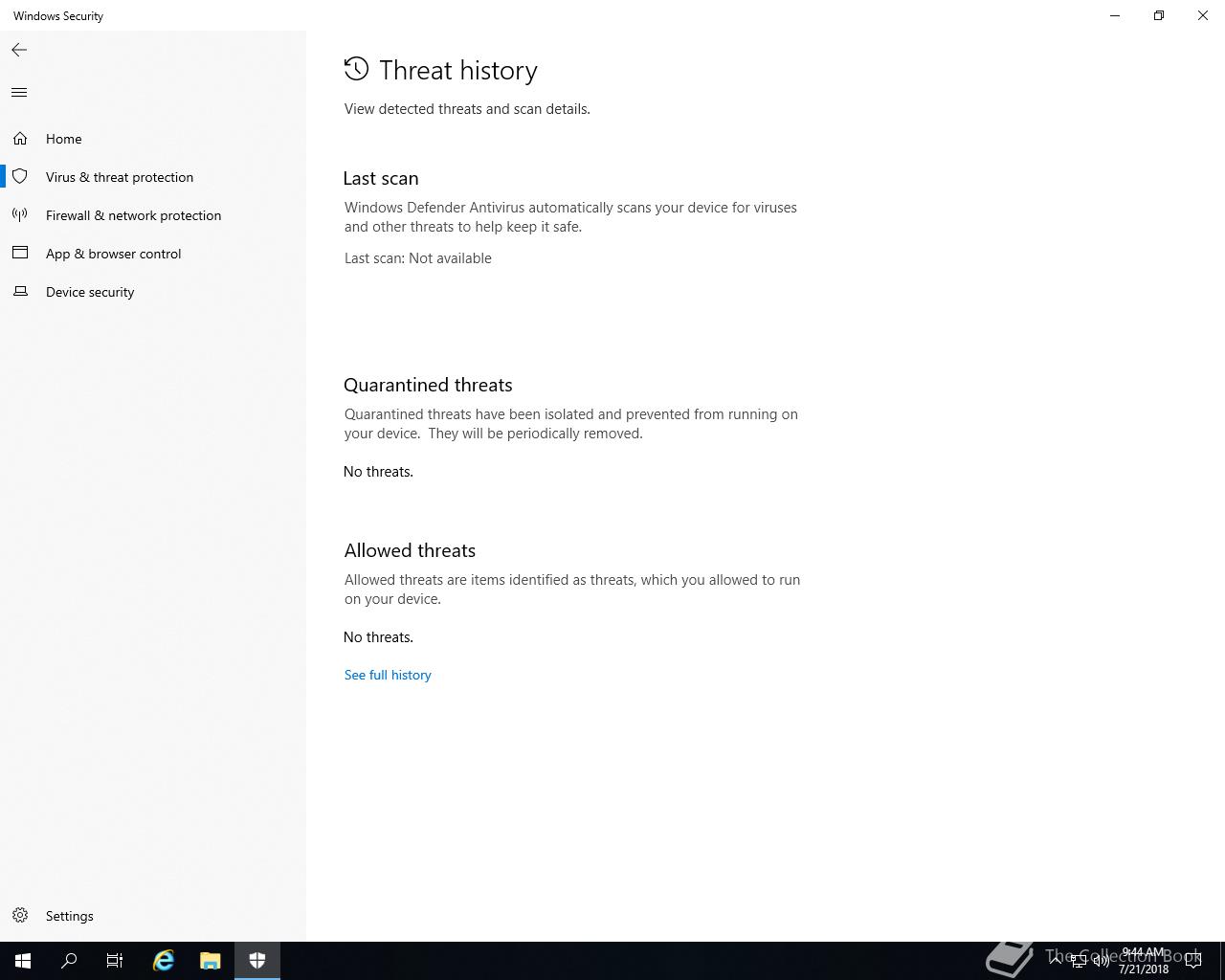Open taskbar search magnifier

coord(69,961)
